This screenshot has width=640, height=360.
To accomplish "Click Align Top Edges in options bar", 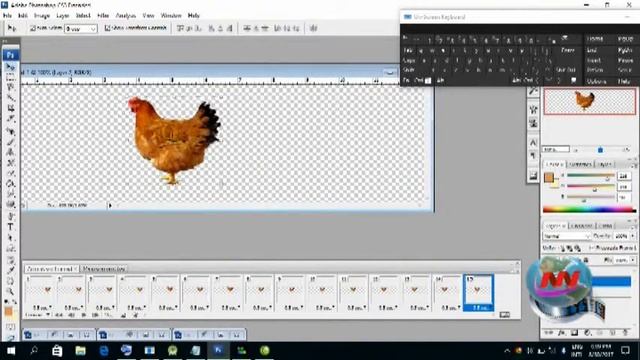I will pyautogui.click(x=180, y=28).
